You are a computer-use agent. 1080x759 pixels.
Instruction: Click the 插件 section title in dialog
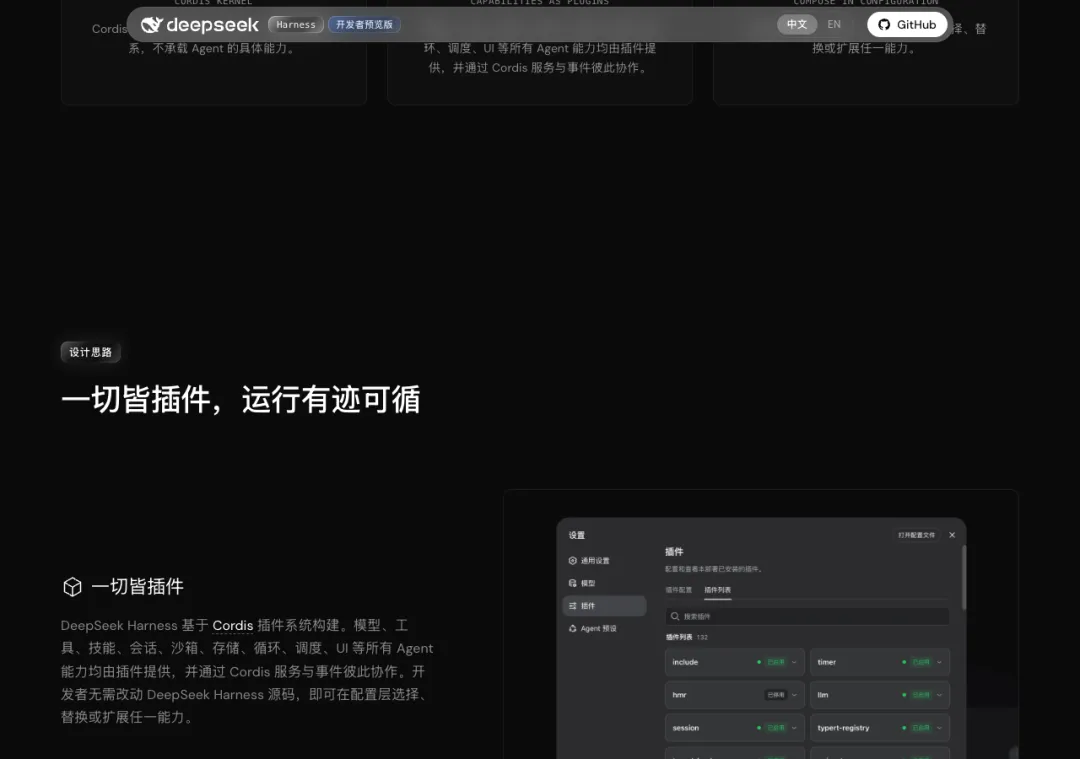tap(674, 552)
